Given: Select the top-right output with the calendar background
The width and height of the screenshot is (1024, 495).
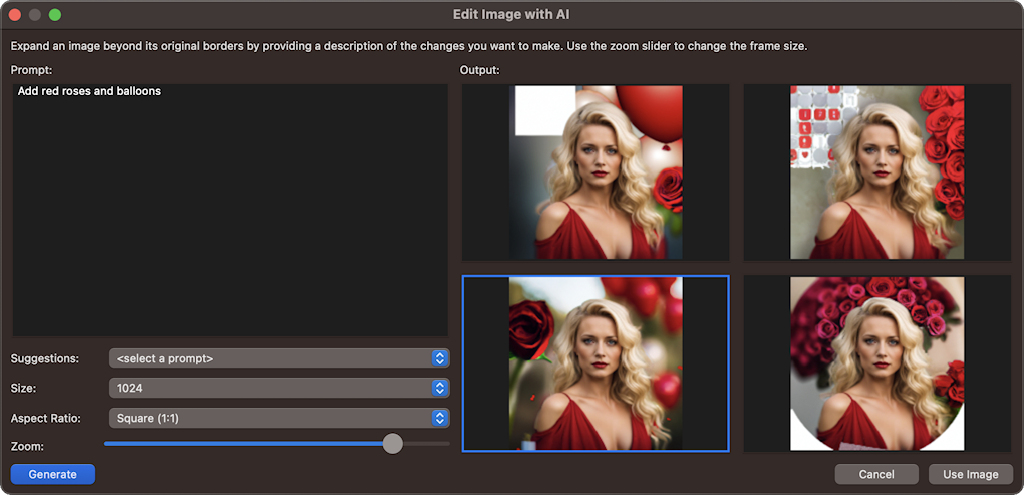Looking at the screenshot, I should click(877, 172).
